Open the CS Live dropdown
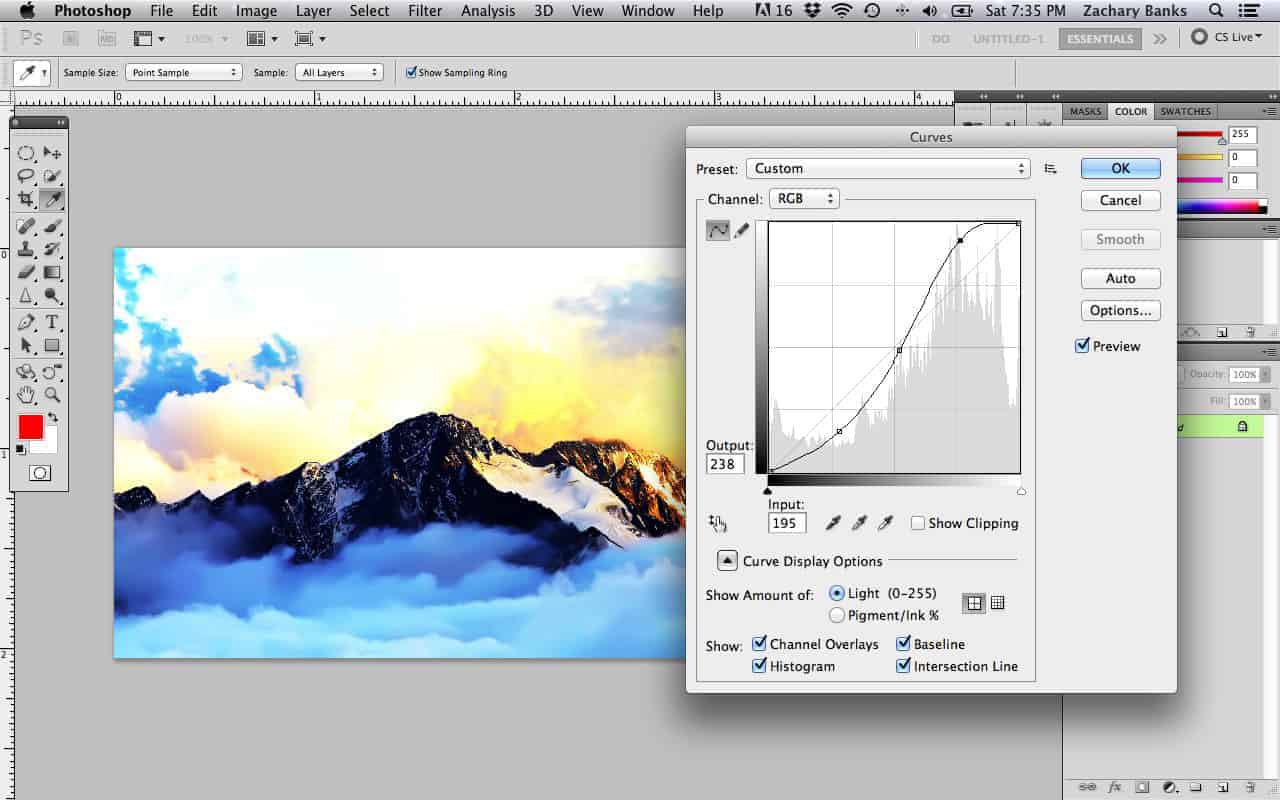 click(1228, 38)
